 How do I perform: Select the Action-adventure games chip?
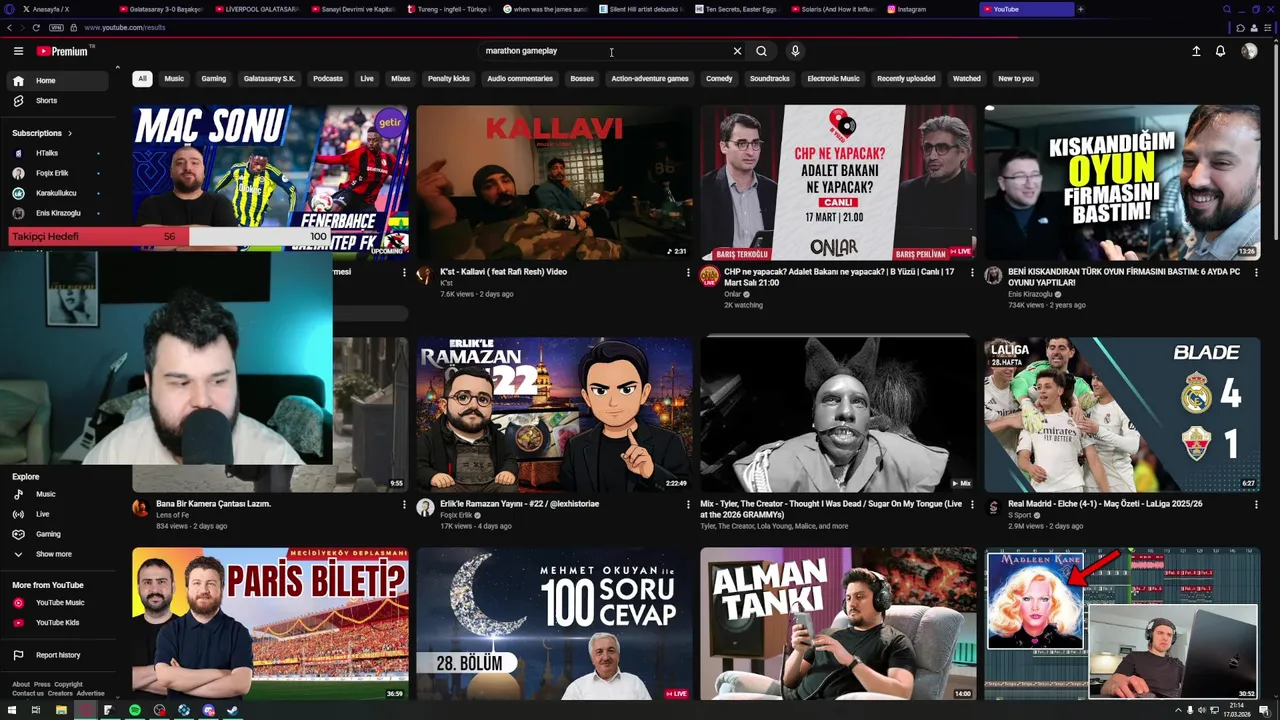[x=650, y=79]
